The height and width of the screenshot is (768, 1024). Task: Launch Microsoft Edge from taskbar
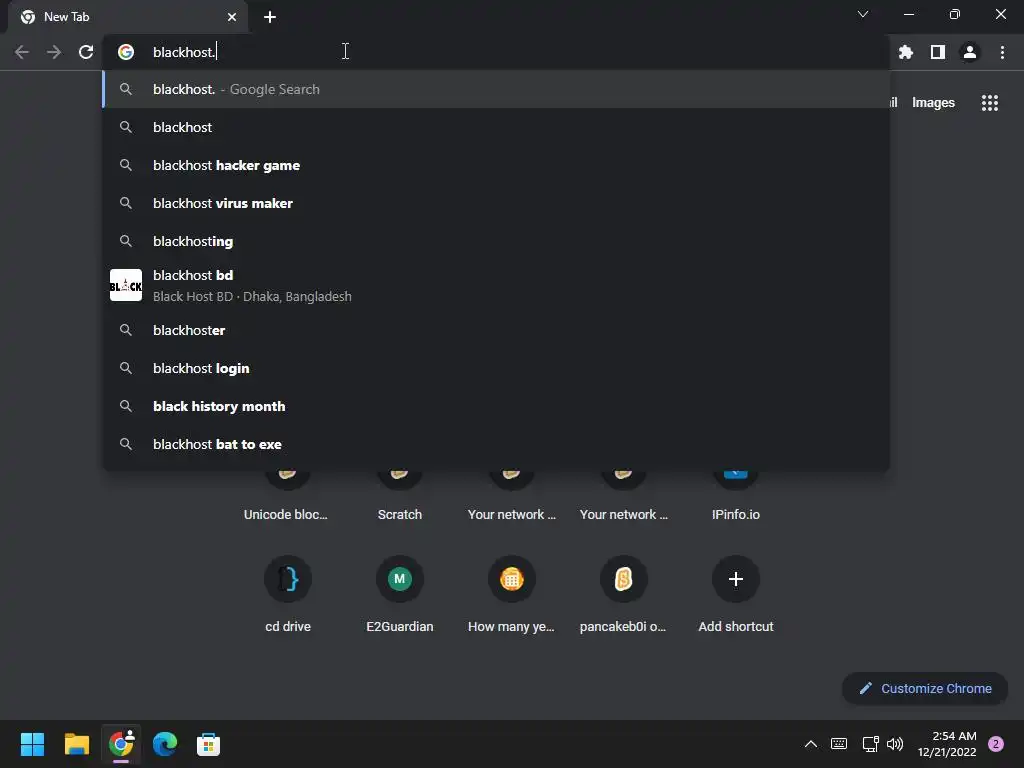tap(165, 744)
